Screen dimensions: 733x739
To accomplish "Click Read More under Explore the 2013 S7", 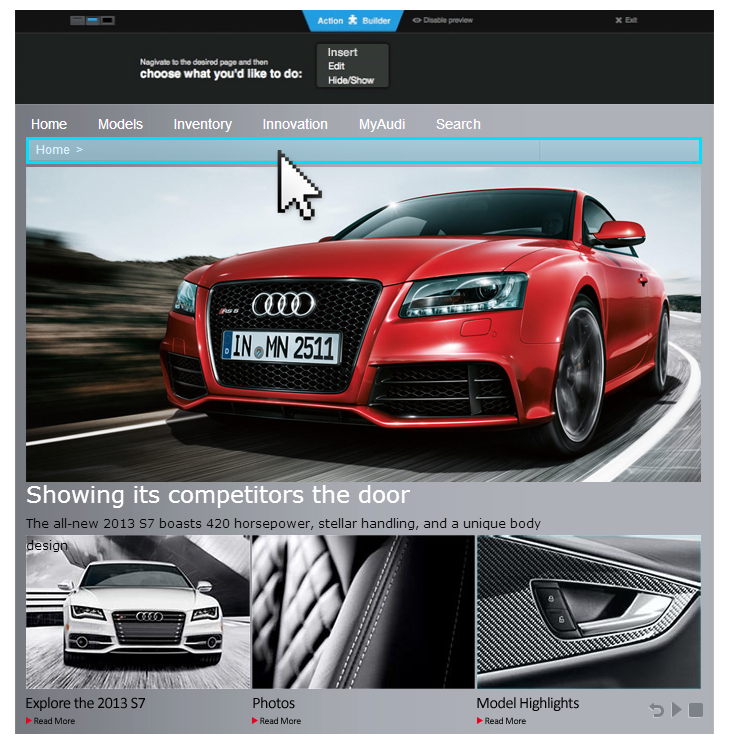I will coord(50,721).
